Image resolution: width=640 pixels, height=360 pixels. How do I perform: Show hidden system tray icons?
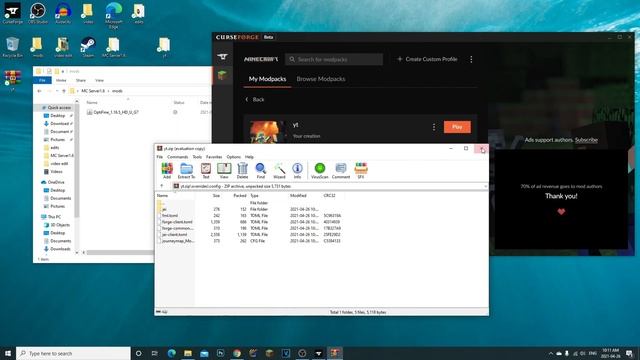coord(550,353)
